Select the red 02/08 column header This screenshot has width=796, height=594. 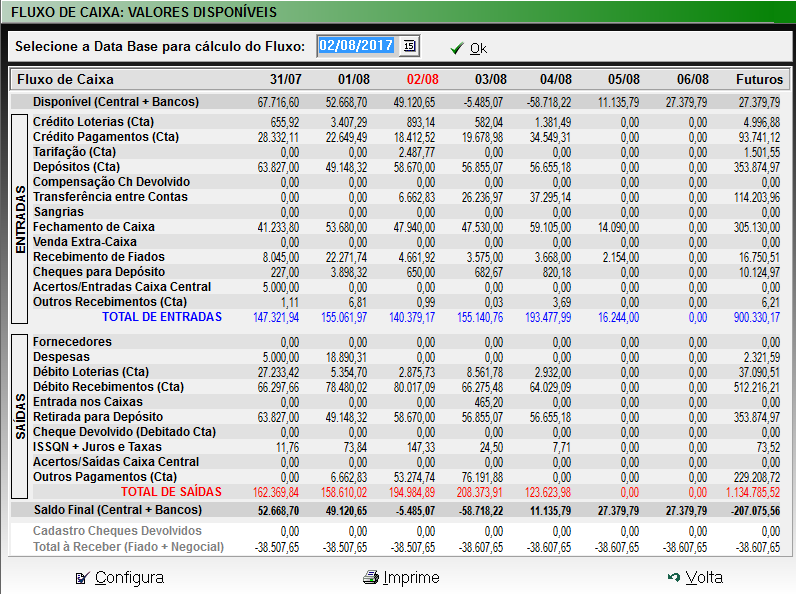click(422, 80)
